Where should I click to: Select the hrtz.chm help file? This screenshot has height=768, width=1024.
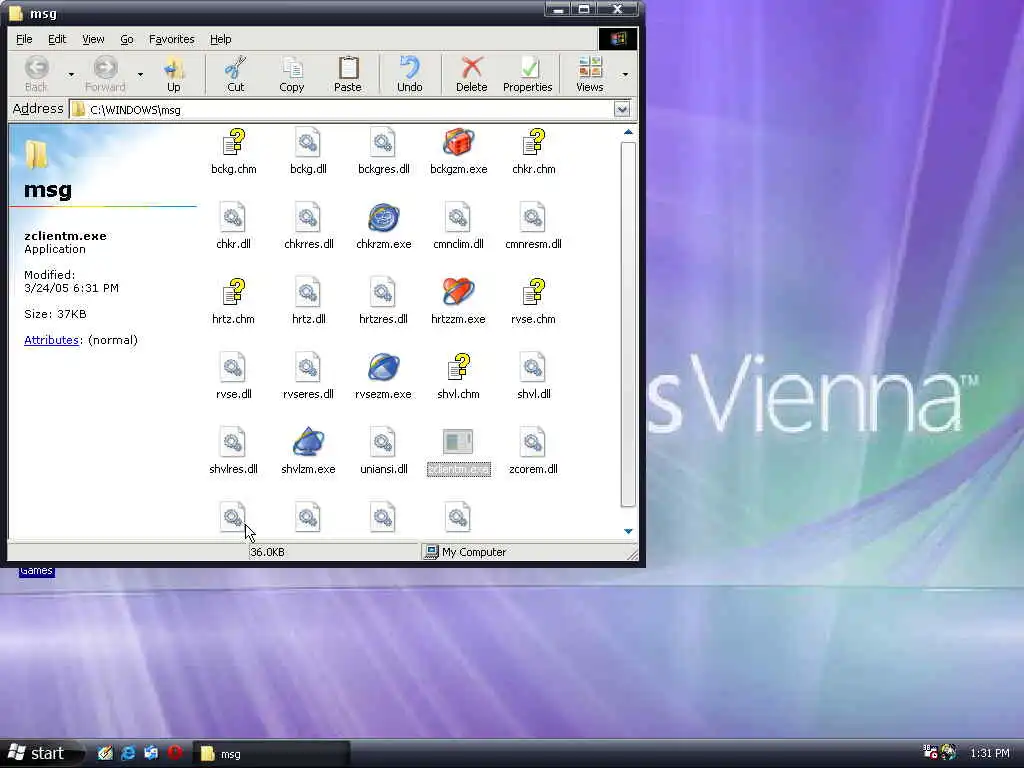(233, 302)
